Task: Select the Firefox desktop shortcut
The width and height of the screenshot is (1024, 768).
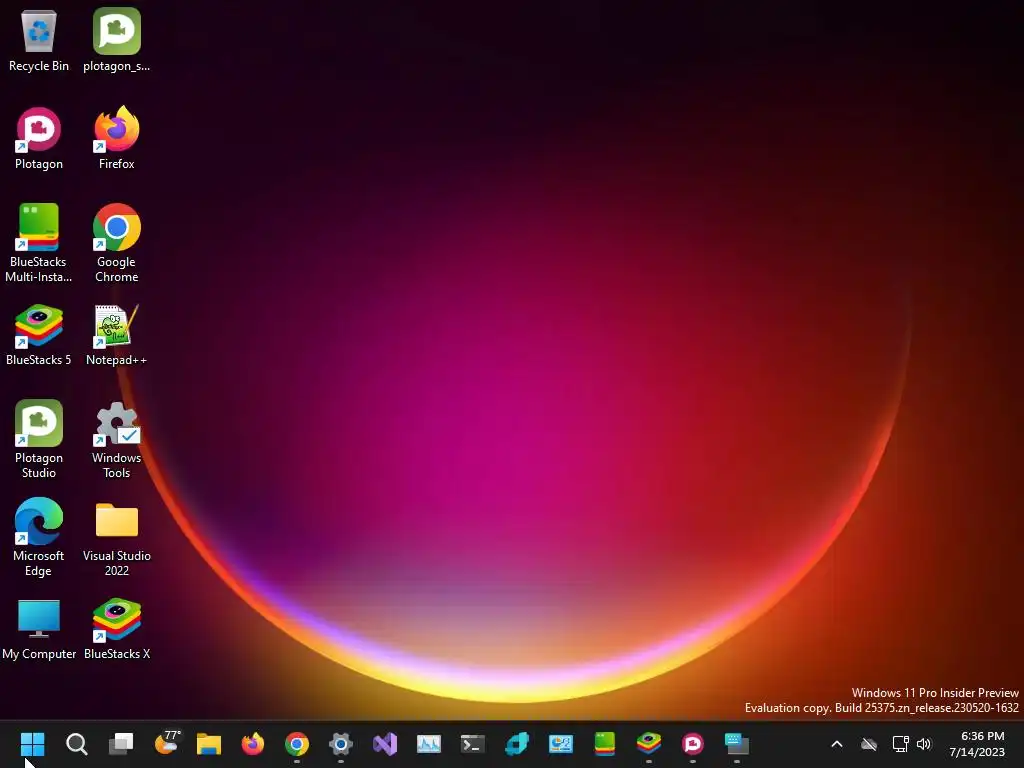Action: click(116, 138)
